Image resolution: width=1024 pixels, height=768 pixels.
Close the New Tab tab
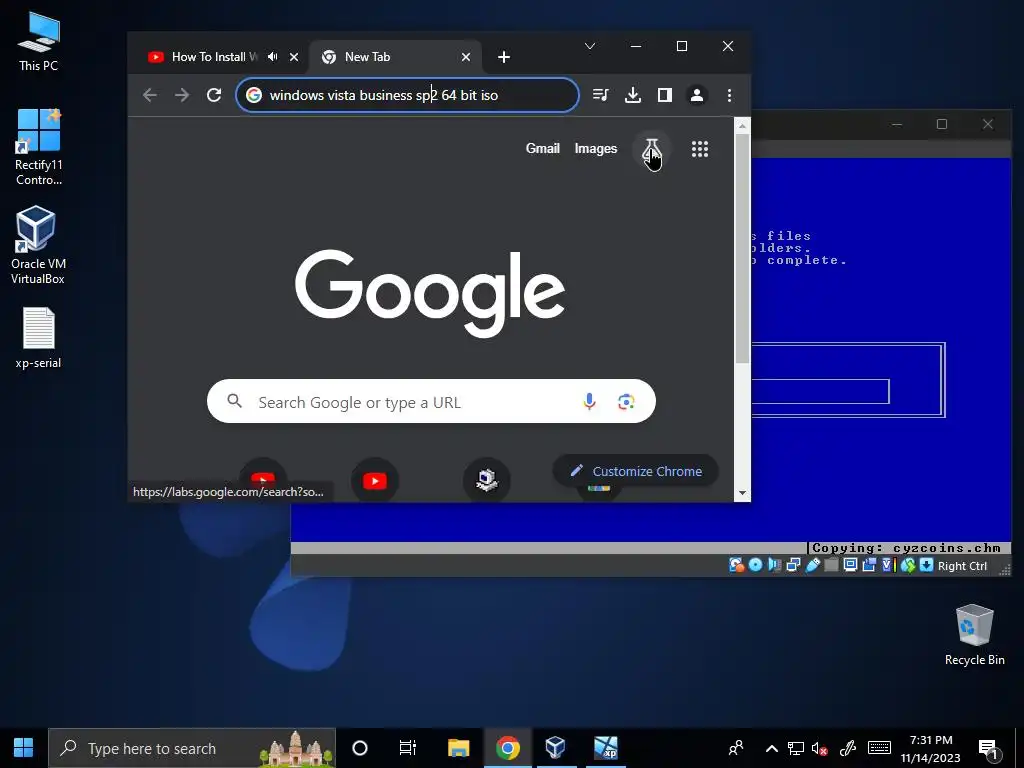click(466, 57)
